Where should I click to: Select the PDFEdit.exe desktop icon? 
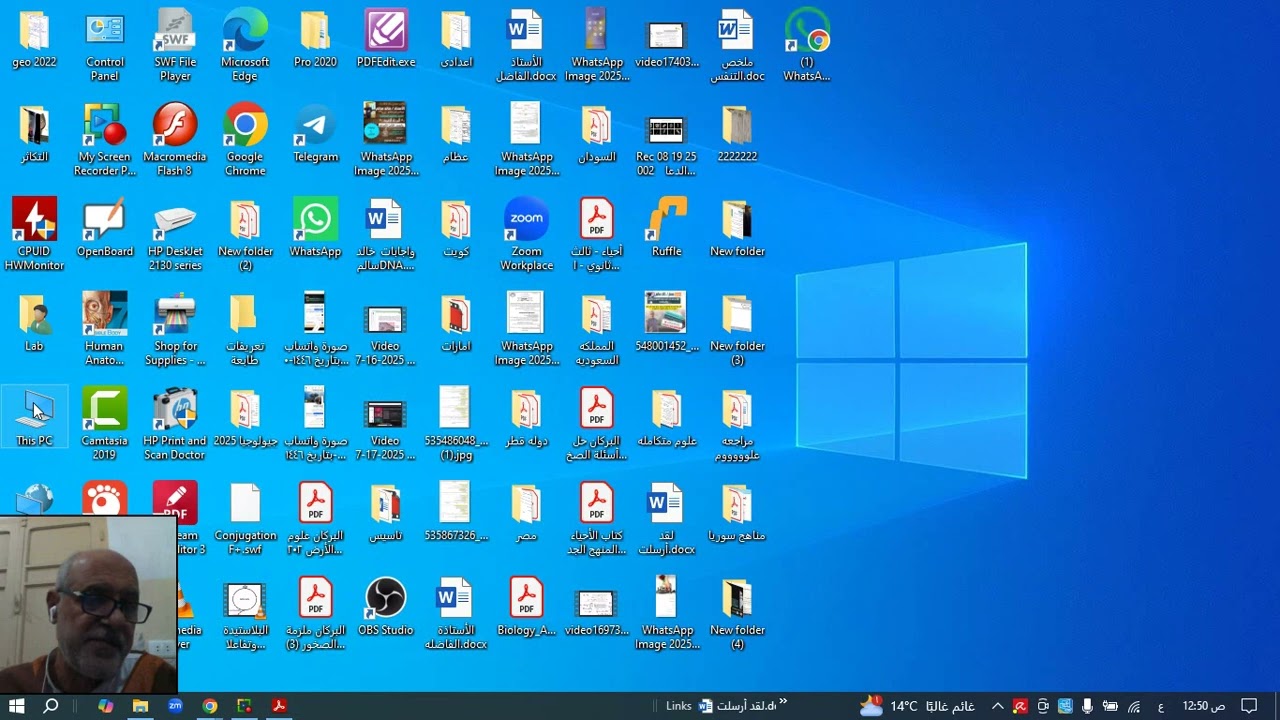385,40
